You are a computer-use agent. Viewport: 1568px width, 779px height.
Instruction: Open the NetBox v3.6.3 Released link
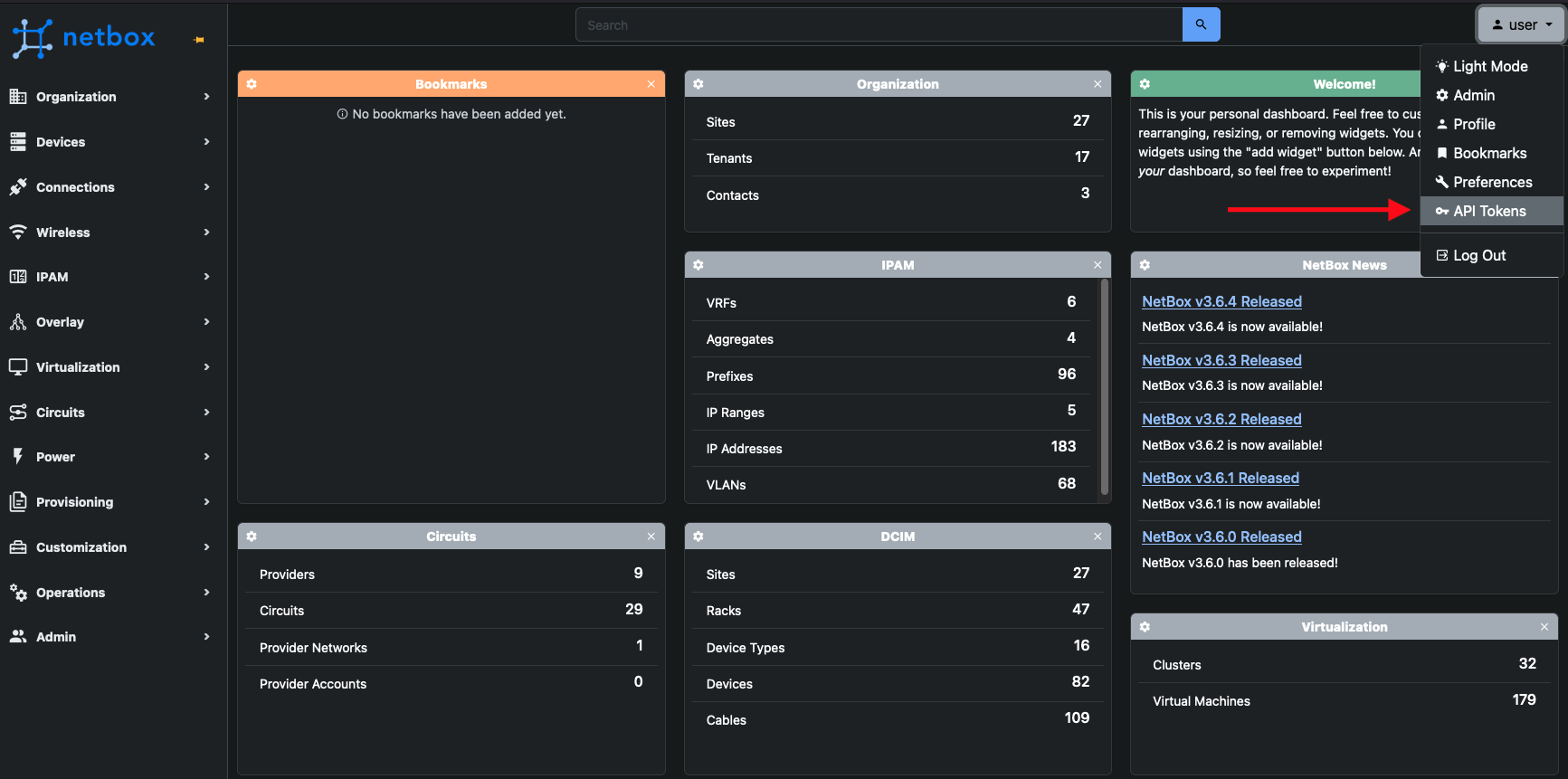pos(1221,360)
